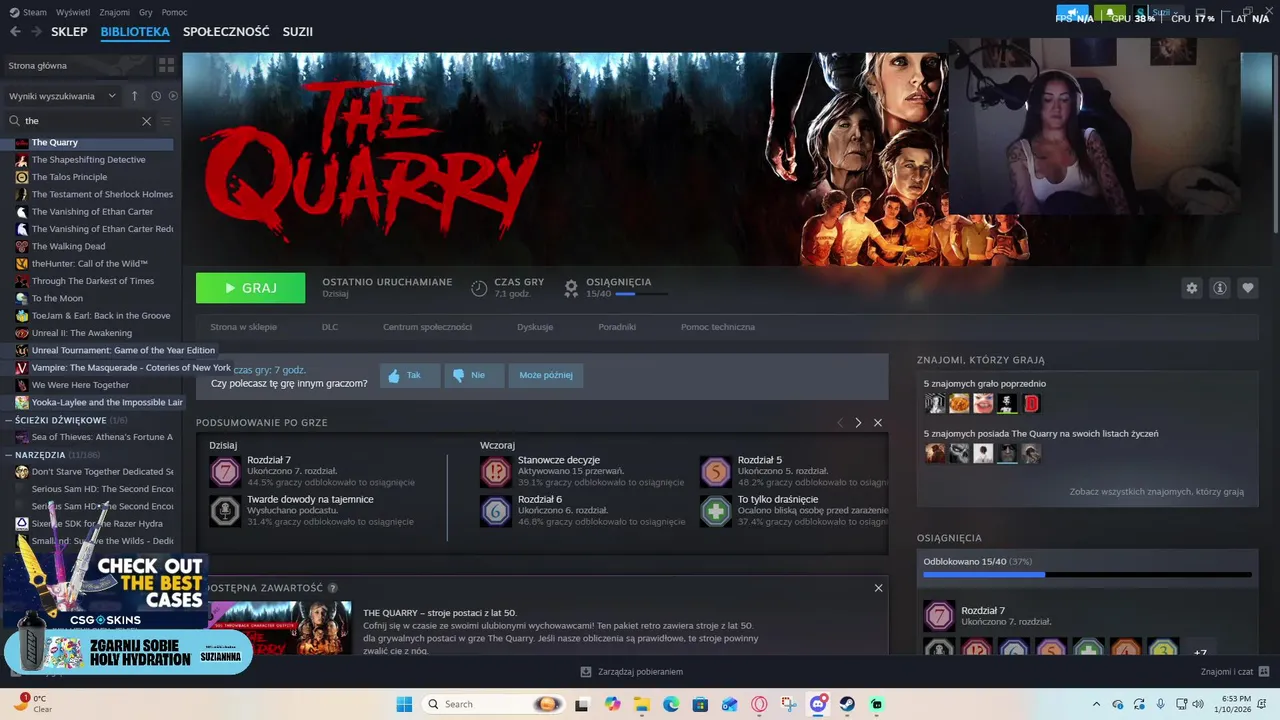
Task: Open Strona w sklepie link
Action: coord(243,327)
